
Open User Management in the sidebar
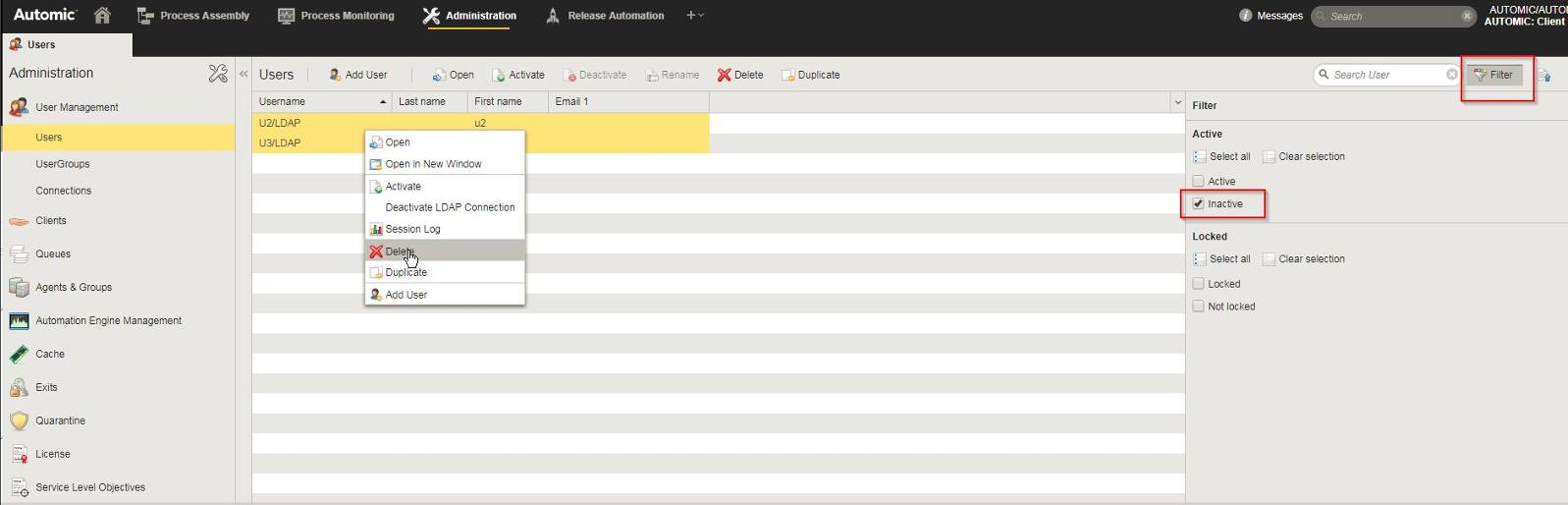coord(77,107)
